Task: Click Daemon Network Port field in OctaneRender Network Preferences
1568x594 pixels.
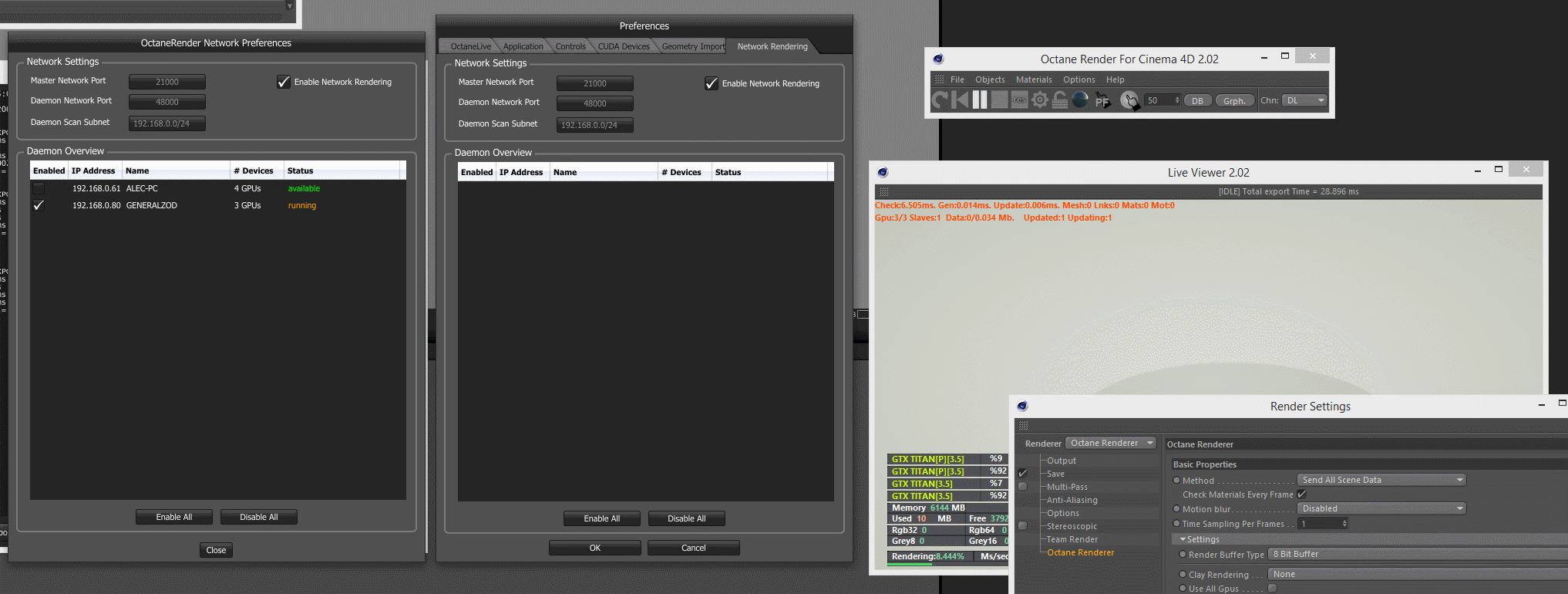Action: pyautogui.click(x=167, y=102)
